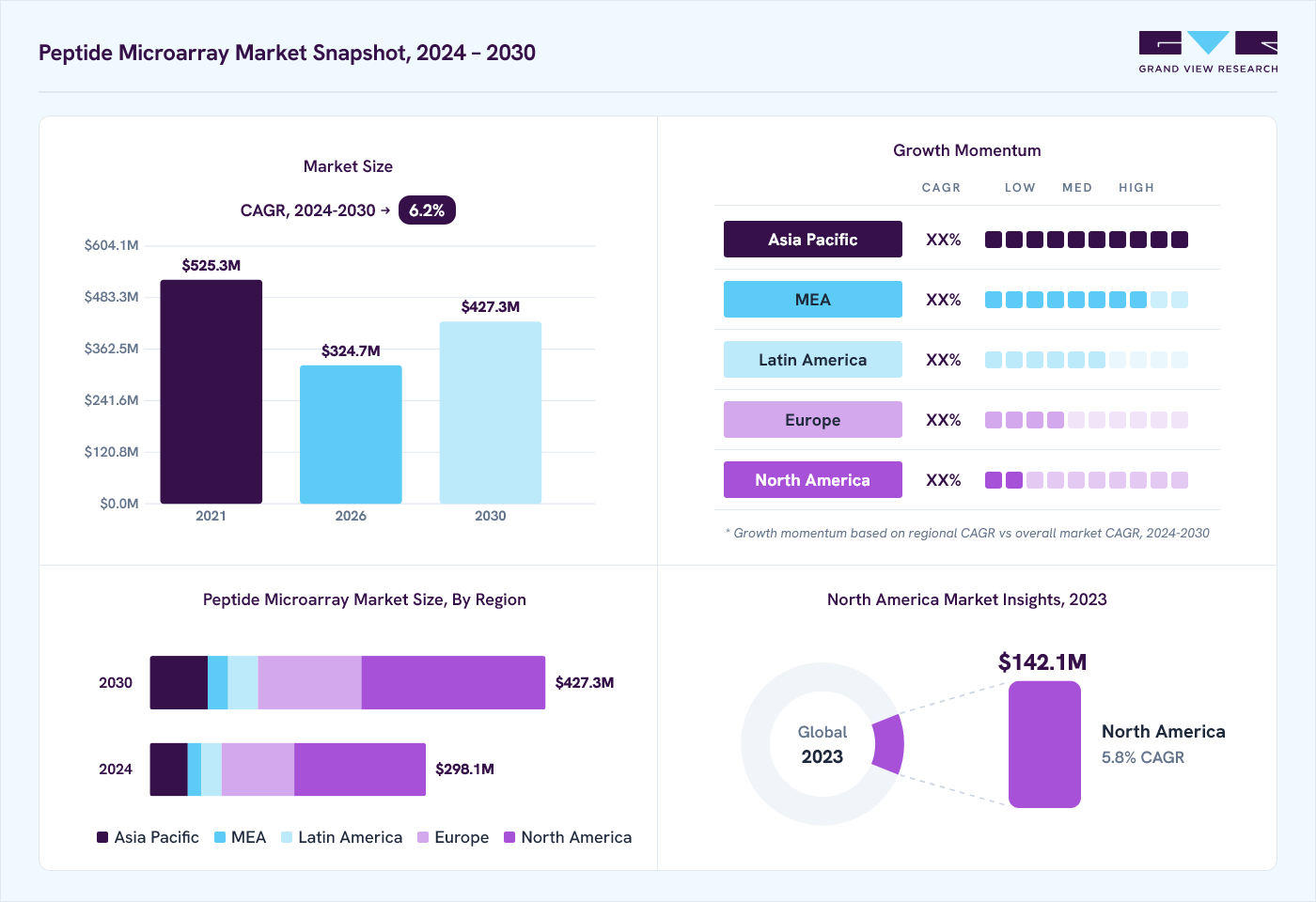Click the MEA momentum meter

tap(1087, 300)
